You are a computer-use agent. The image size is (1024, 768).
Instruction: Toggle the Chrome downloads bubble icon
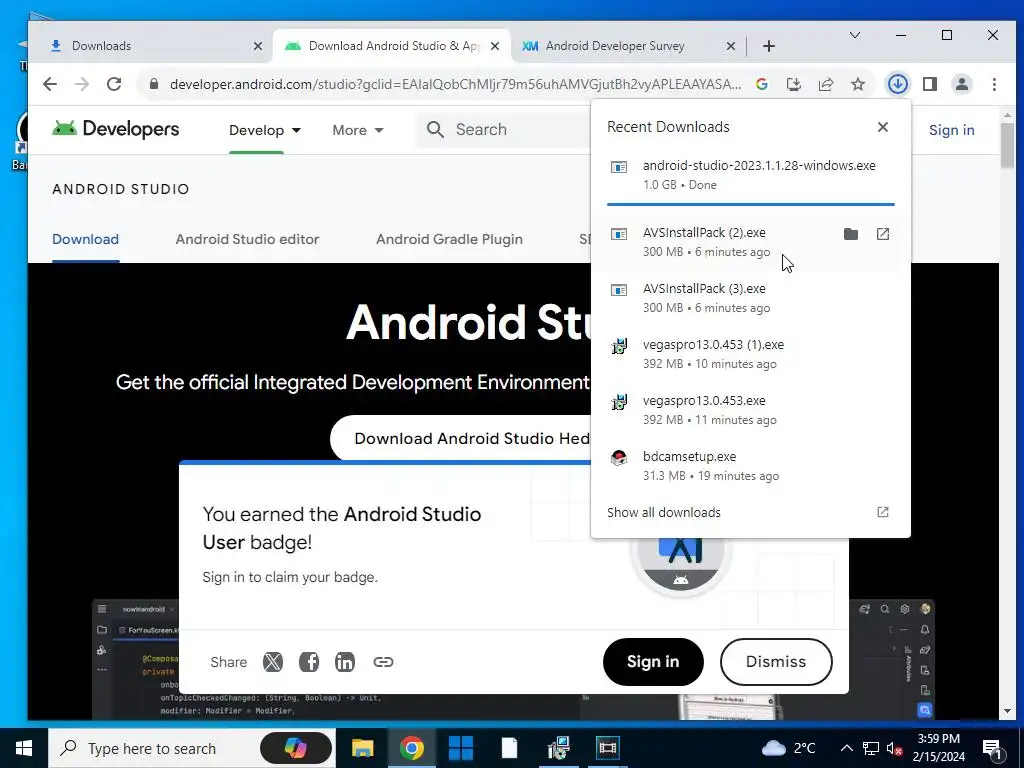pyautogui.click(x=897, y=84)
